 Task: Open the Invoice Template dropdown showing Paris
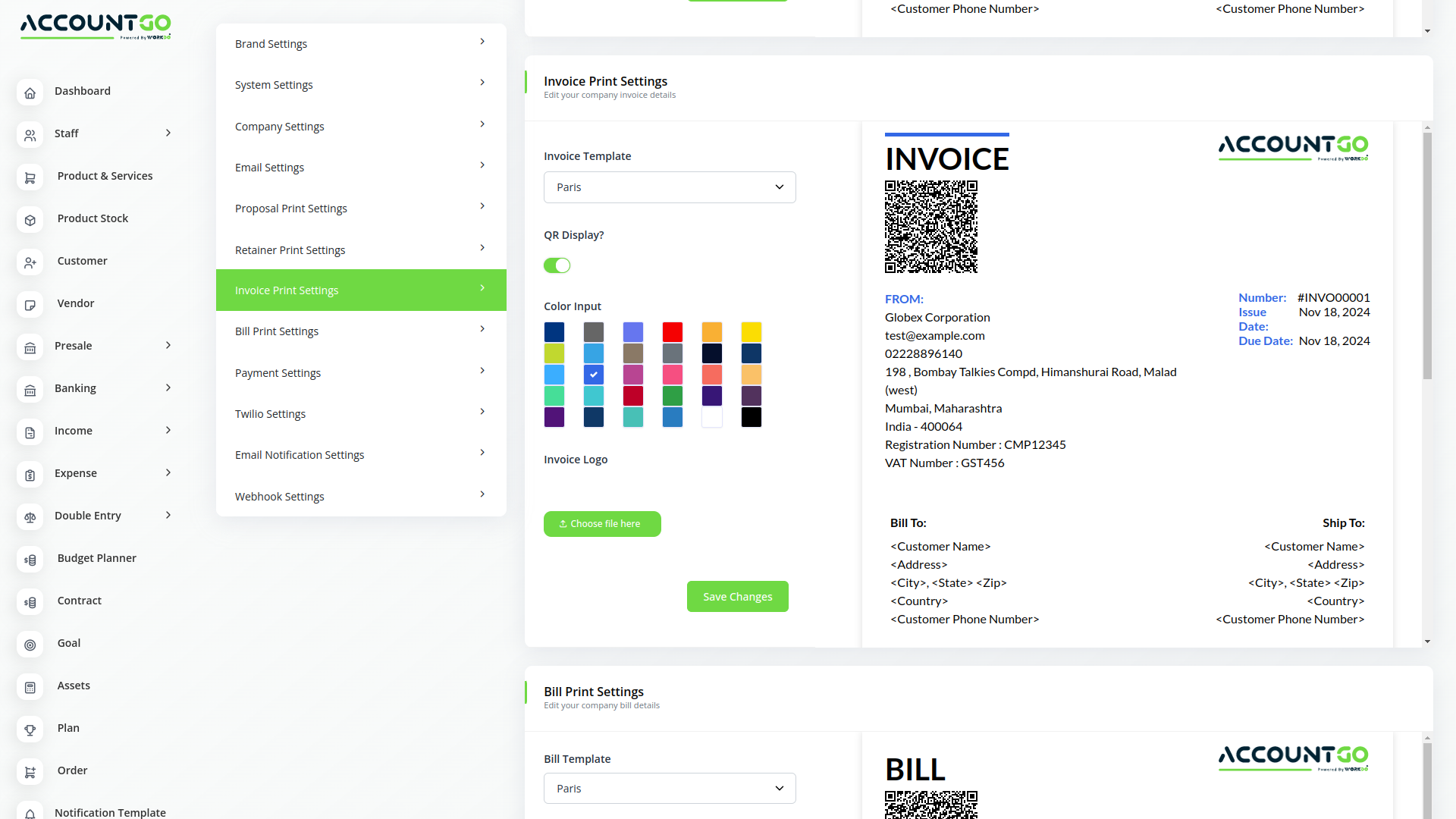(x=669, y=187)
